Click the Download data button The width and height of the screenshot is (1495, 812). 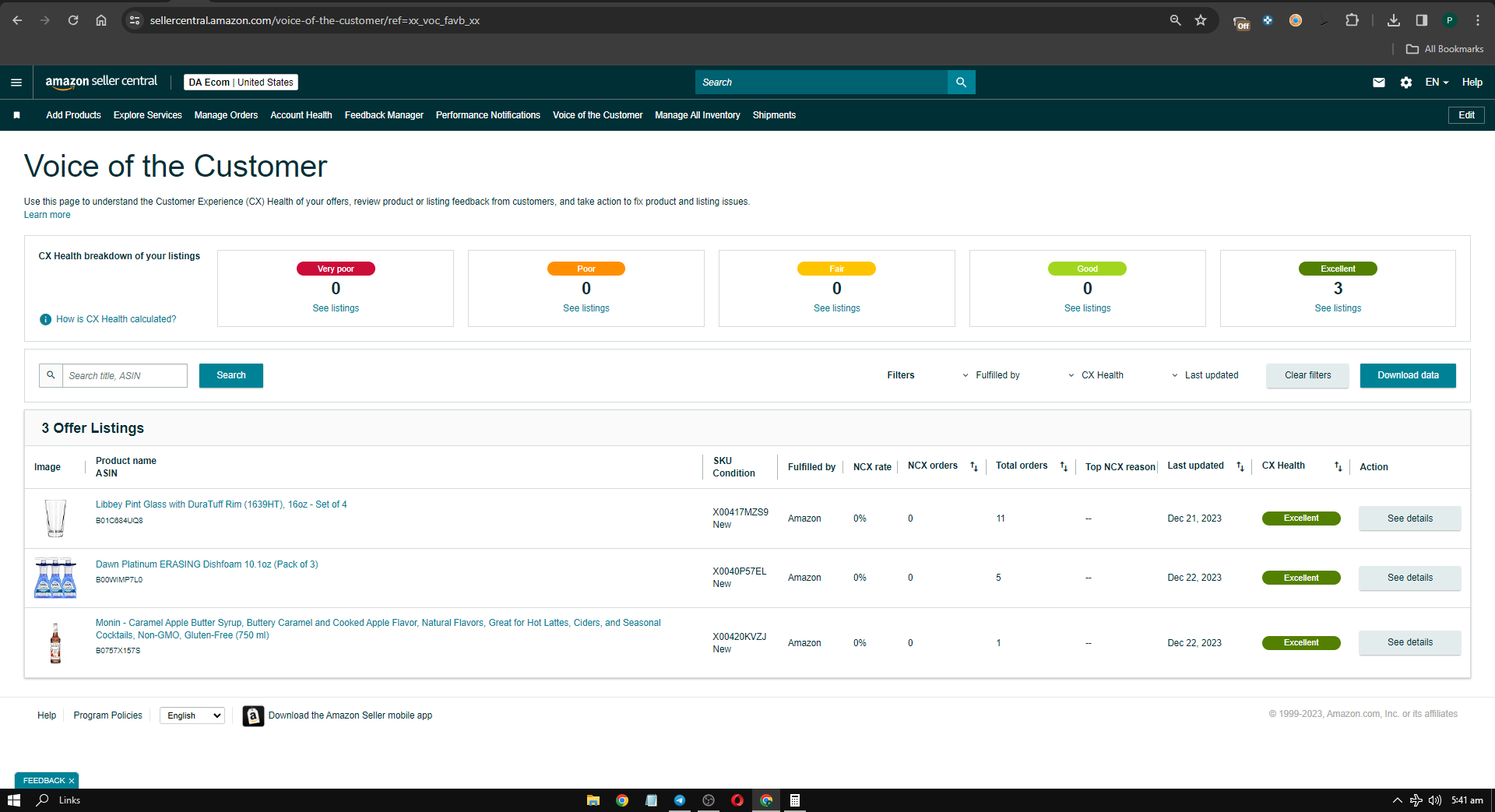(x=1408, y=375)
